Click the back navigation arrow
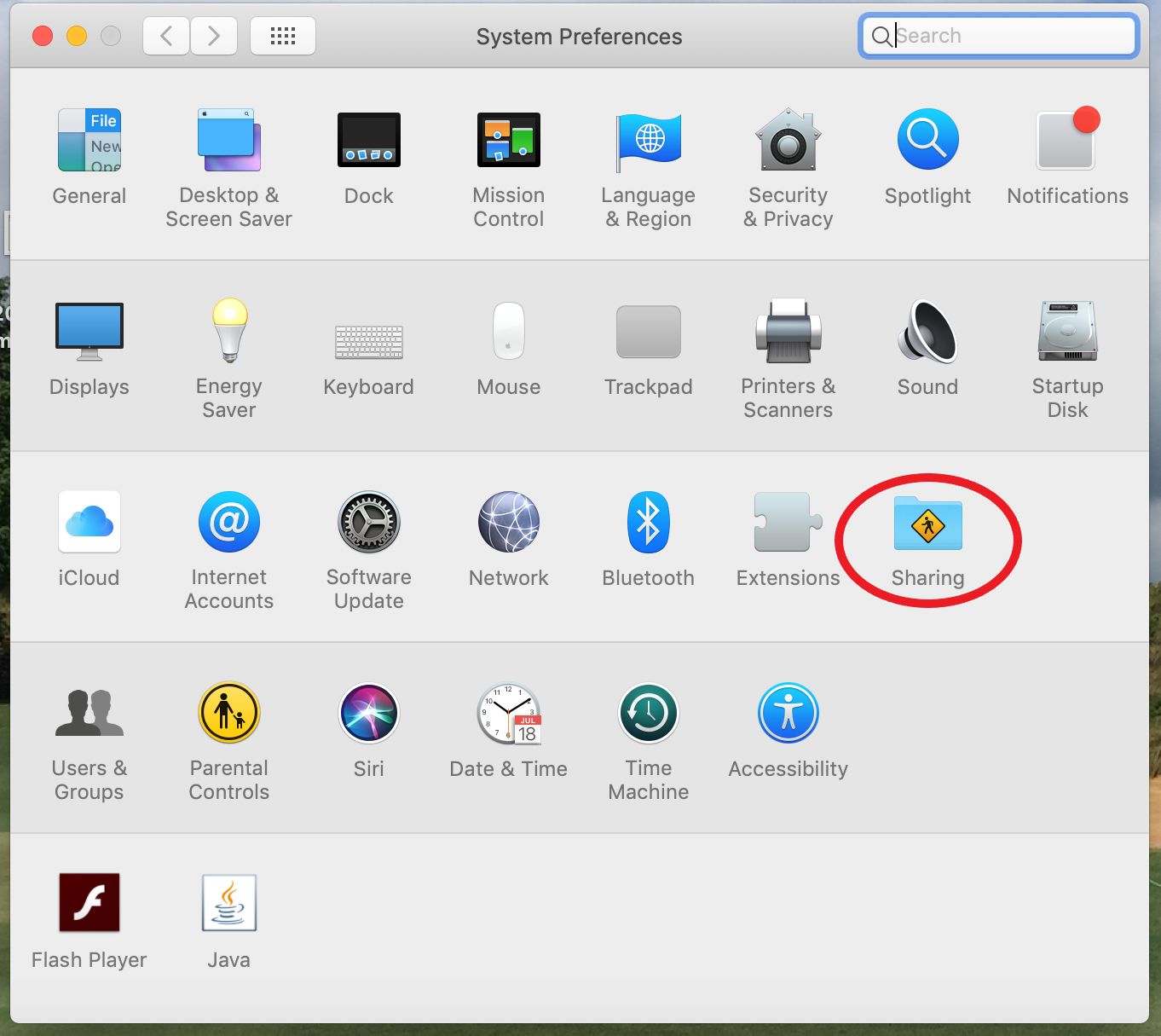 166,36
